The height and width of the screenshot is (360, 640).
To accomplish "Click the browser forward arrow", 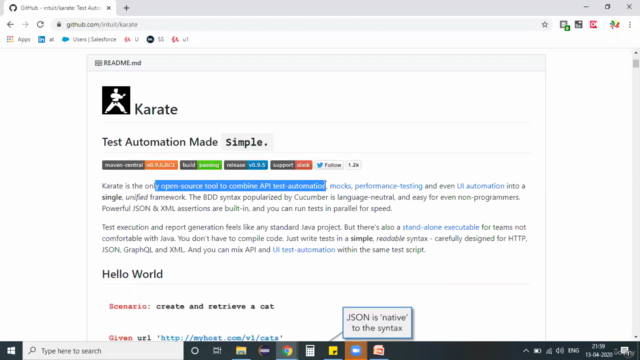I will [x=25, y=24].
